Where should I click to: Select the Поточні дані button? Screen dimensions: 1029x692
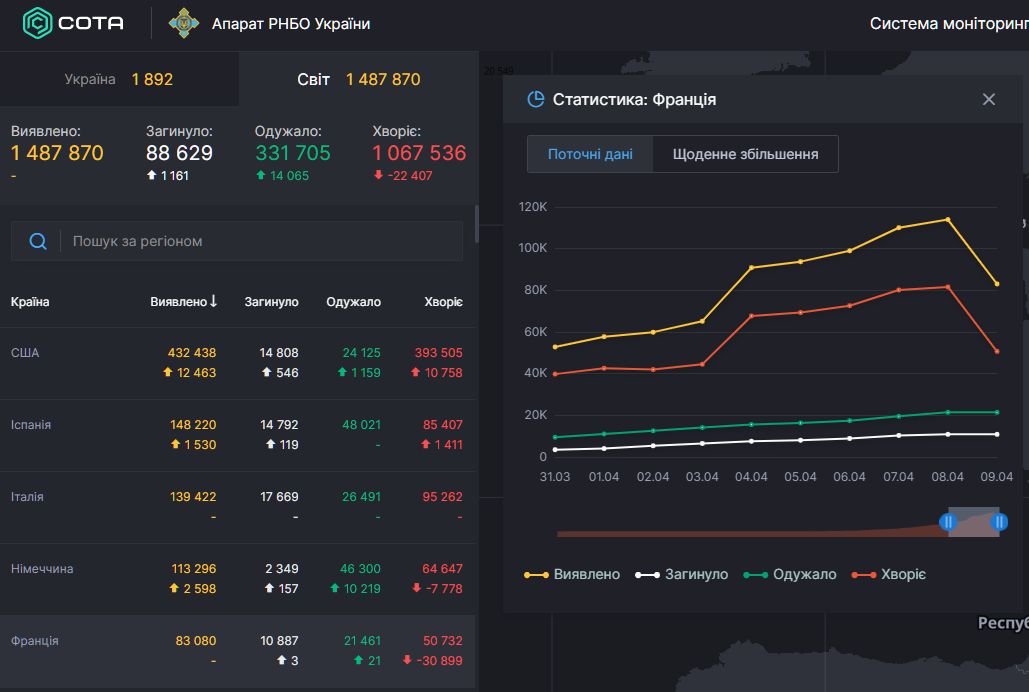pyautogui.click(x=590, y=154)
